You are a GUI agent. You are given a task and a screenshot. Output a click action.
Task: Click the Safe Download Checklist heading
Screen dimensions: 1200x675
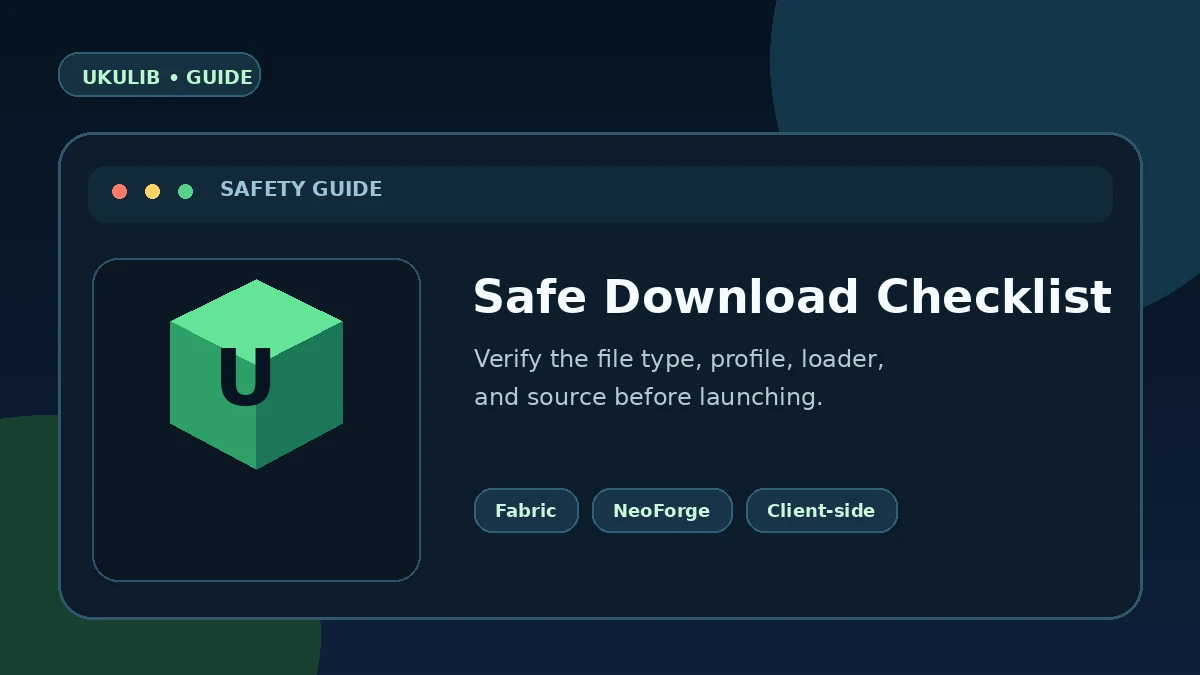pyautogui.click(x=792, y=298)
